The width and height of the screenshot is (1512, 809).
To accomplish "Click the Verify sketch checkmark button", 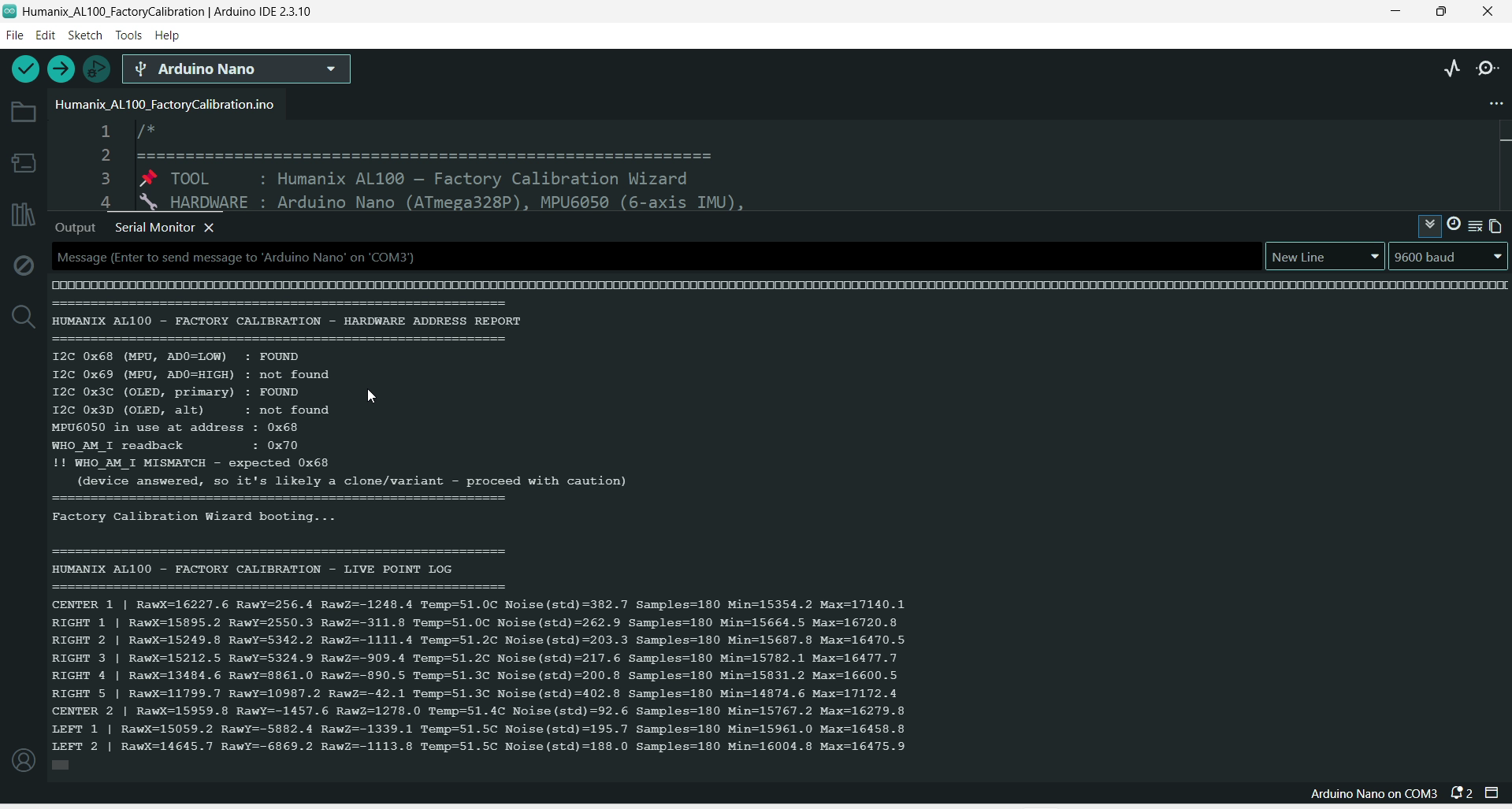I will click(25, 69).
